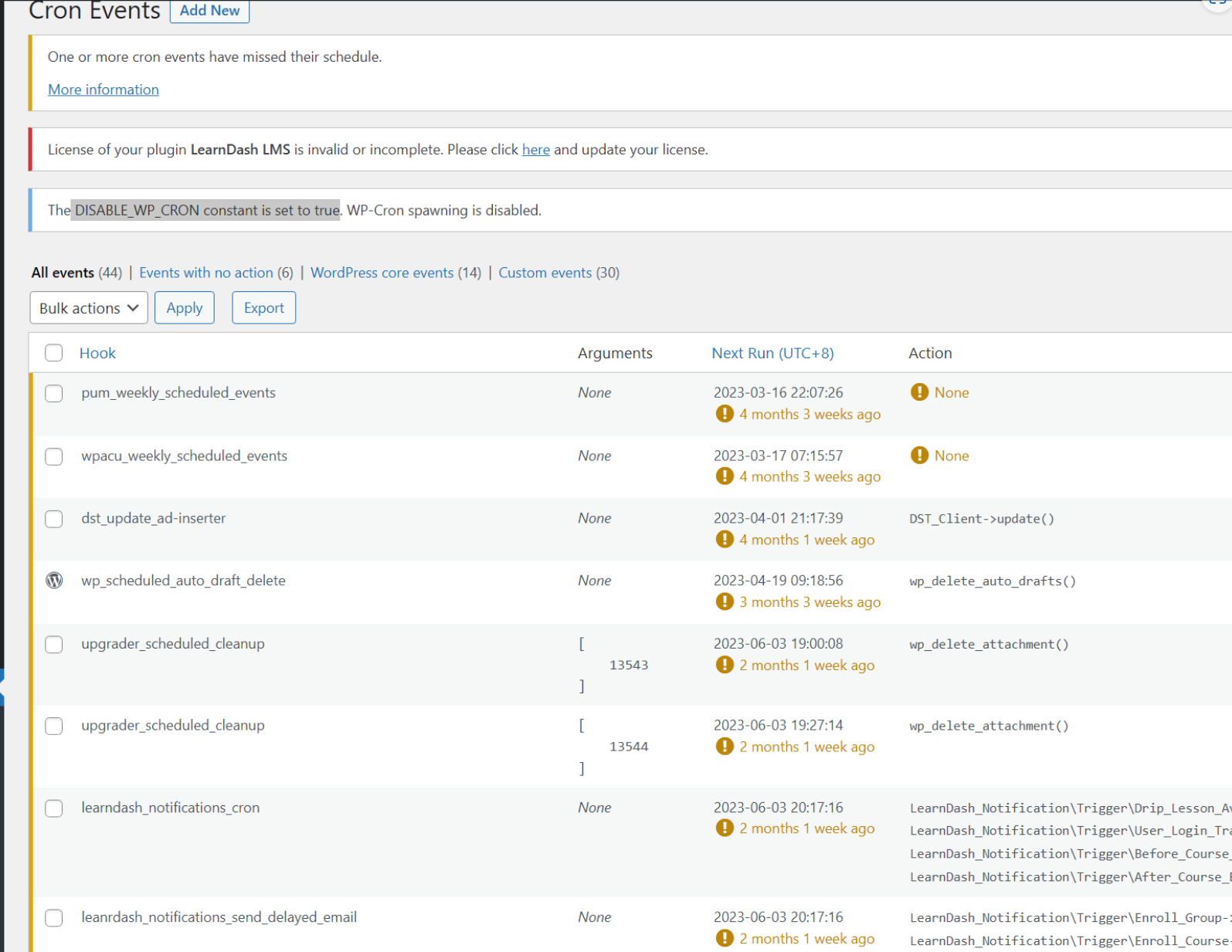Click the dst_update_ad-inserter hook name
This screenshot has width=1232, height=952.
(154, 518)
